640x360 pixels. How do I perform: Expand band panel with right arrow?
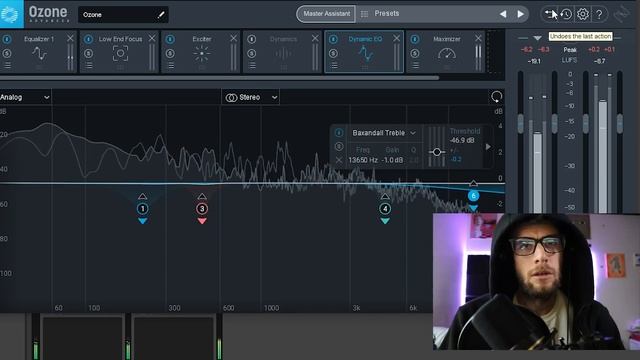pyautogui.click(x=488, y=147)
